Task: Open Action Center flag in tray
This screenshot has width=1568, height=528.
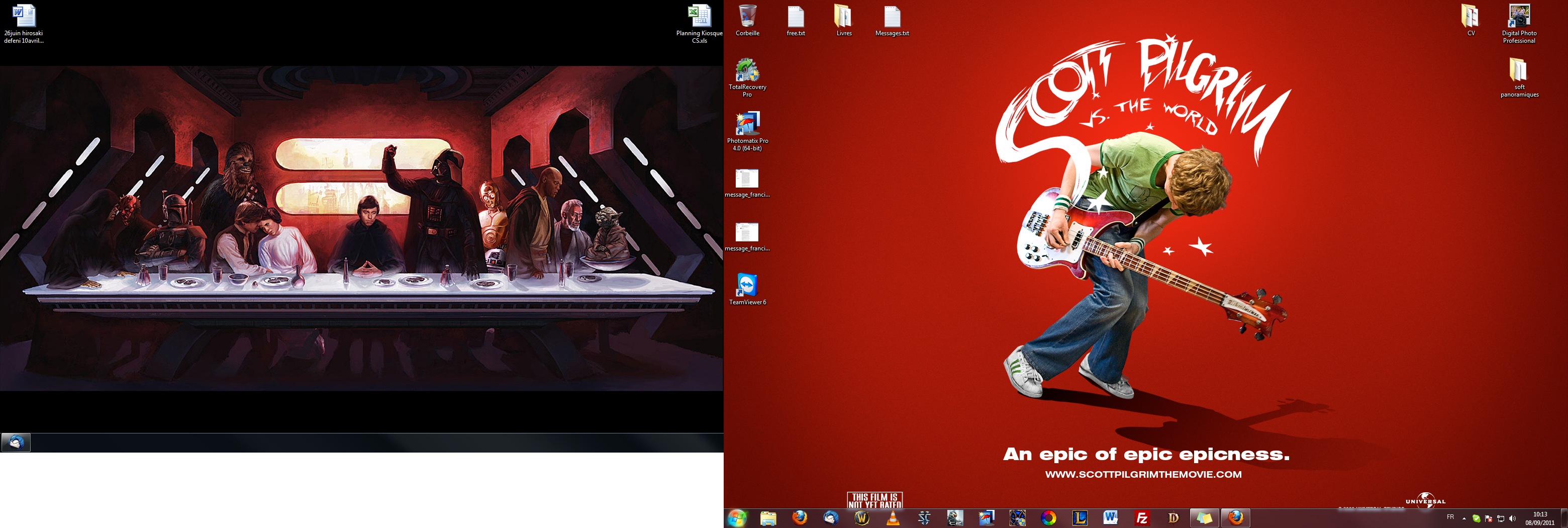Action: pos(1488,519)
